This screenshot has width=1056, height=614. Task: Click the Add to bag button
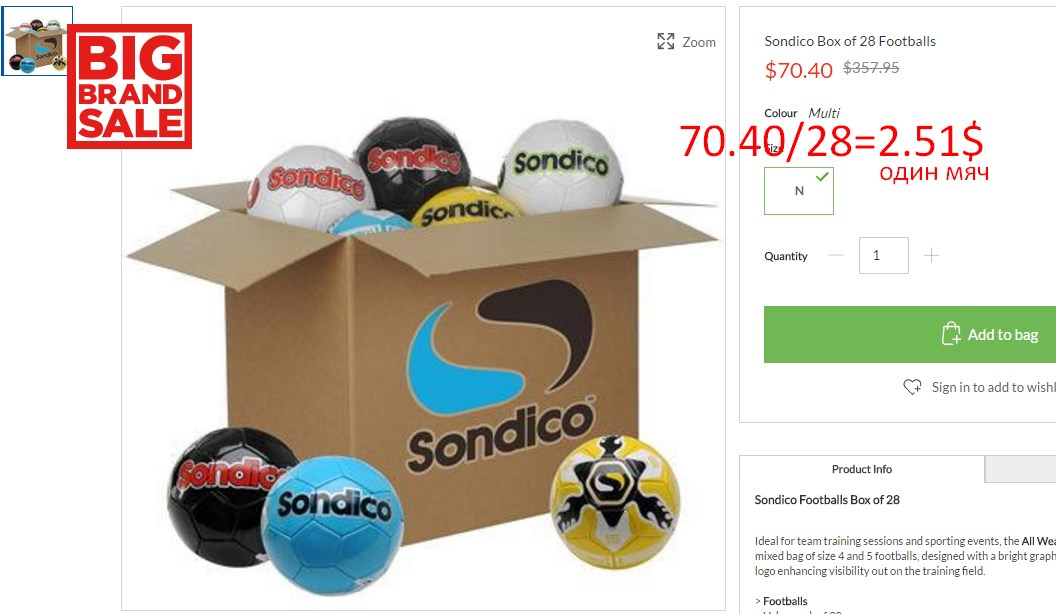coord(910,335)
